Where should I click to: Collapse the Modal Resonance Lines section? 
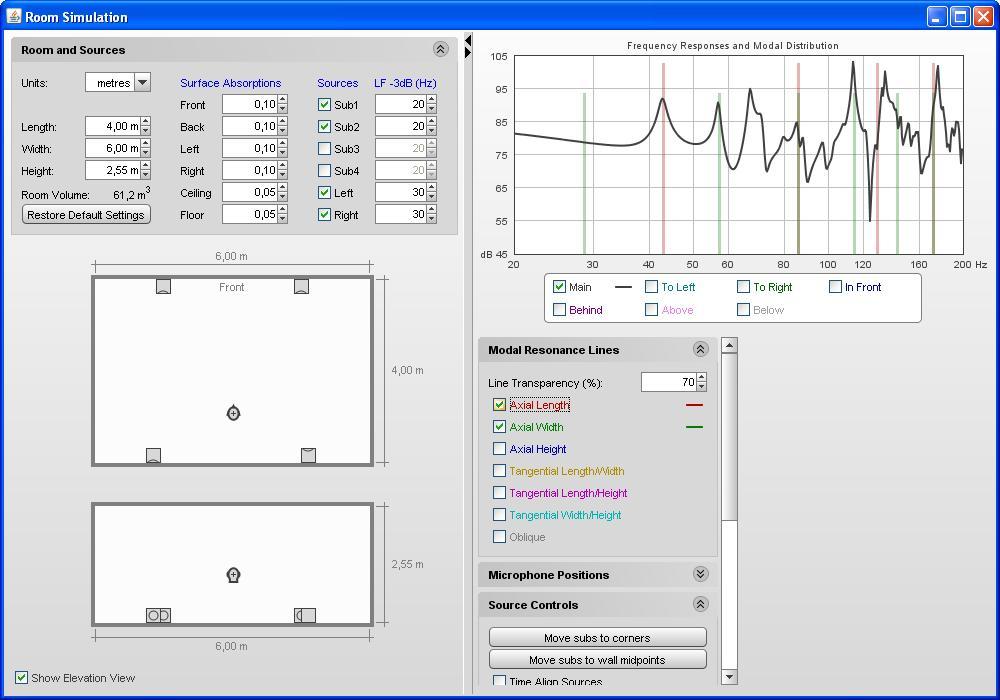(700, 350)
